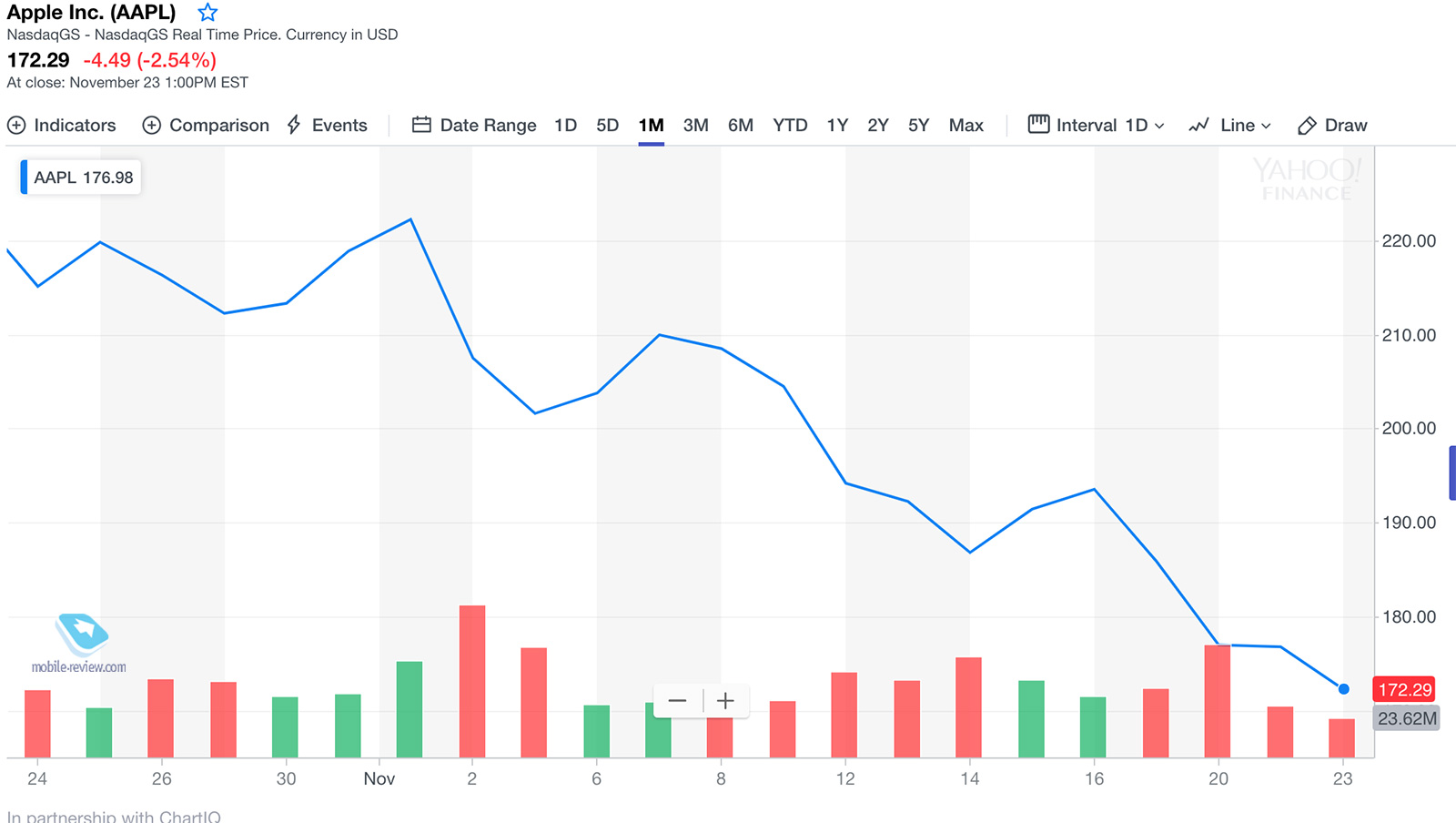Image resolution: width=1456 pixels, height=823 pixels.
Task: Click the 23.62M volume tag
Action: pyautogui.click(x=1407, y=718)
